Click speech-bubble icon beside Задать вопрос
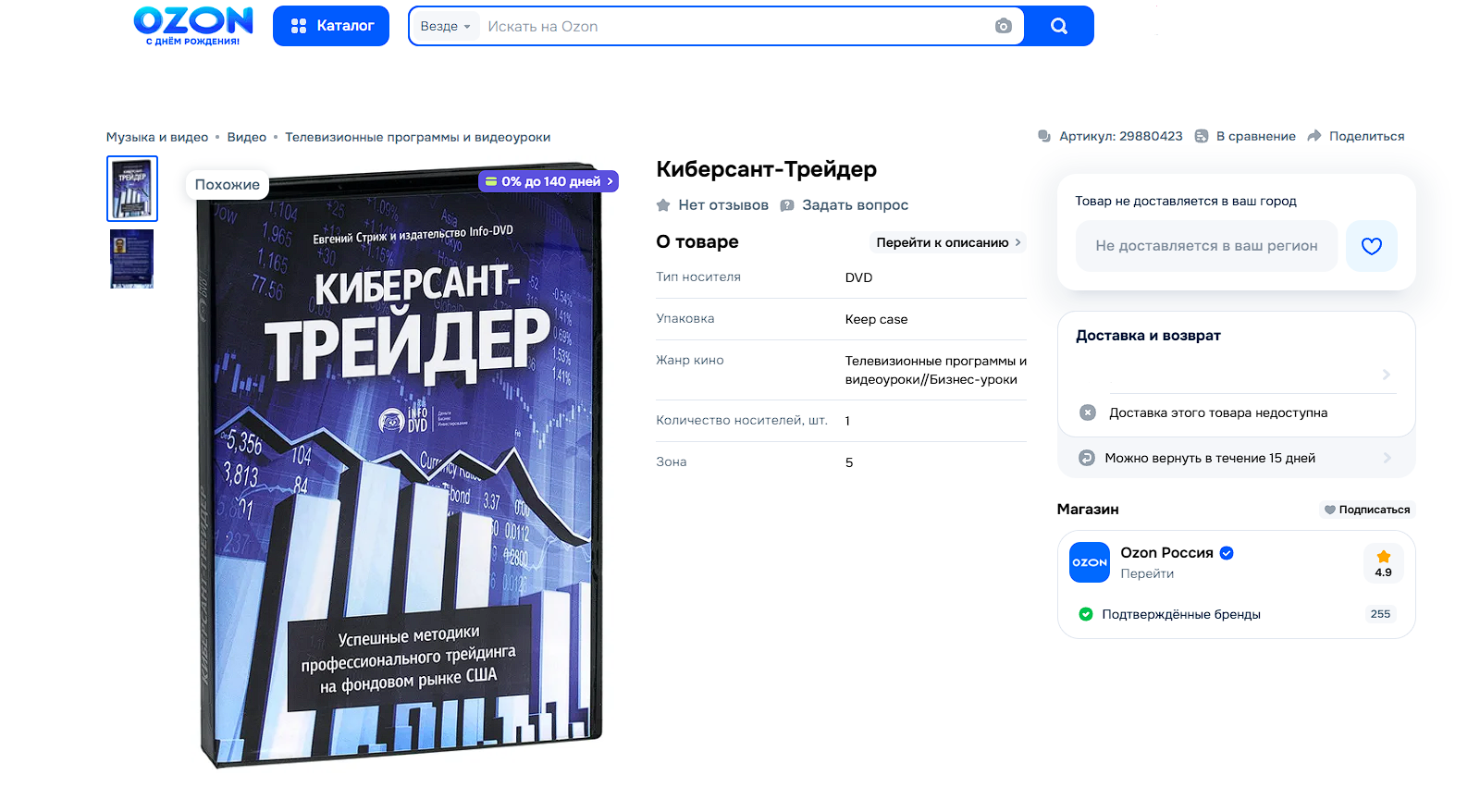Viewport: 1480px width, 812px height. (x=787, y=205)
